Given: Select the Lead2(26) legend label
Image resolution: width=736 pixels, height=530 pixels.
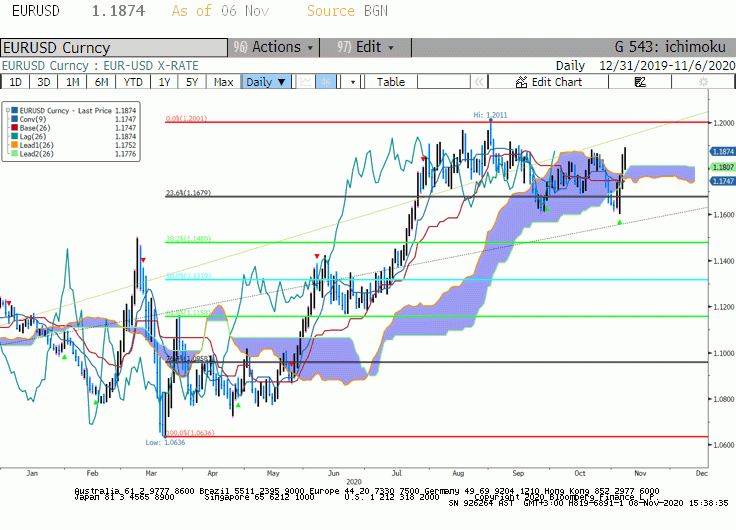Looking at the screenshot, I should (x=37, y=154).
